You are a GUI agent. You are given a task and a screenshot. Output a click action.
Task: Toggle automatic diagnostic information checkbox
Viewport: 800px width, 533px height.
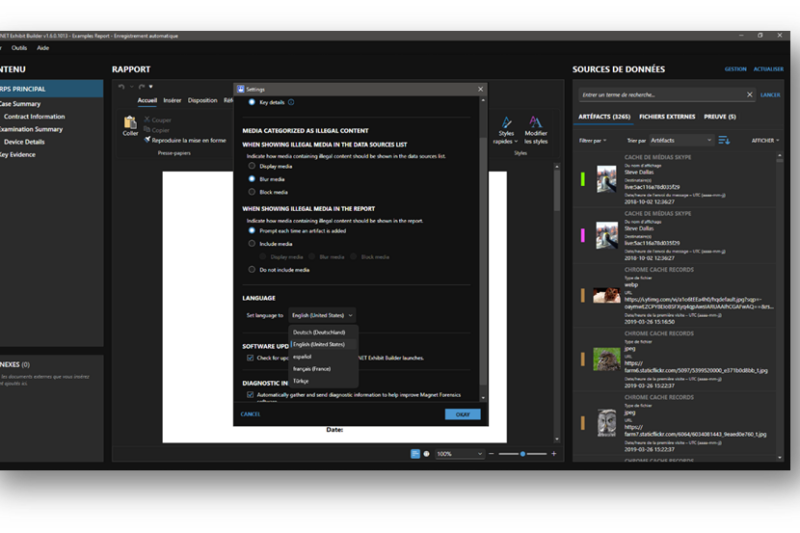[250, 394]
